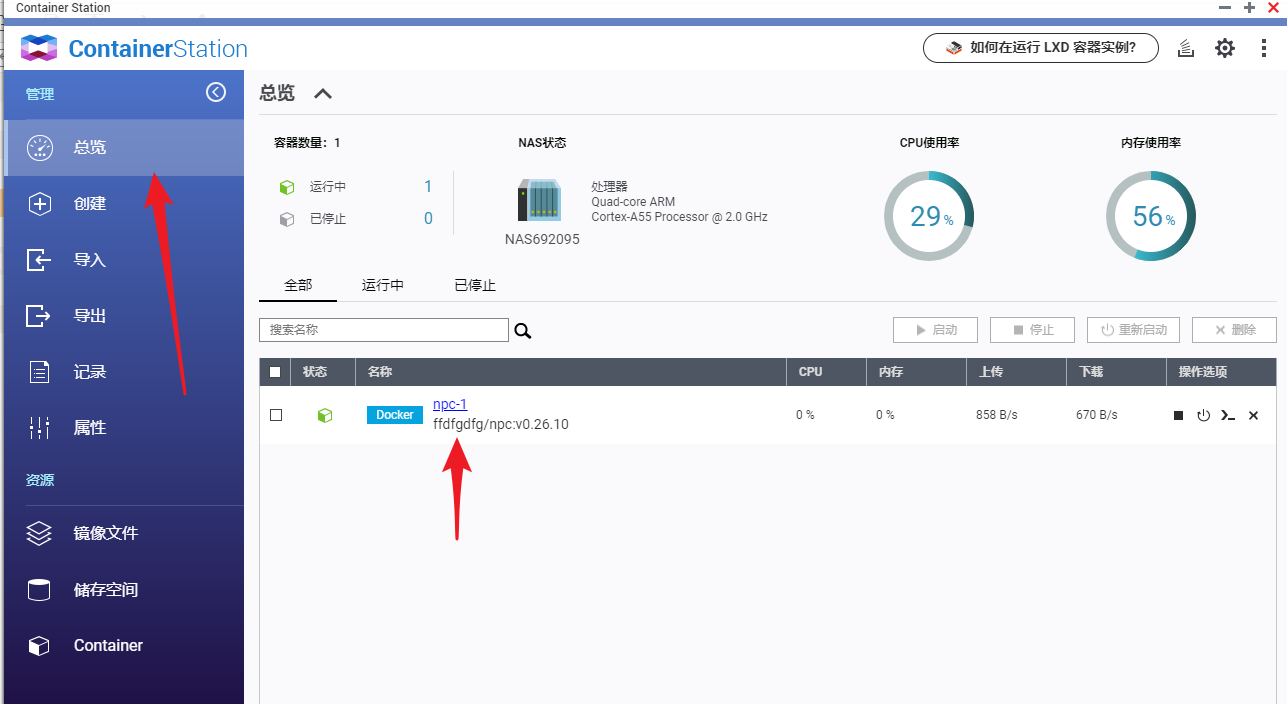This screenshot has width=1287, height=704.
Task: Click the Delete (删除) button
Action: click(x=1234, y=330)
